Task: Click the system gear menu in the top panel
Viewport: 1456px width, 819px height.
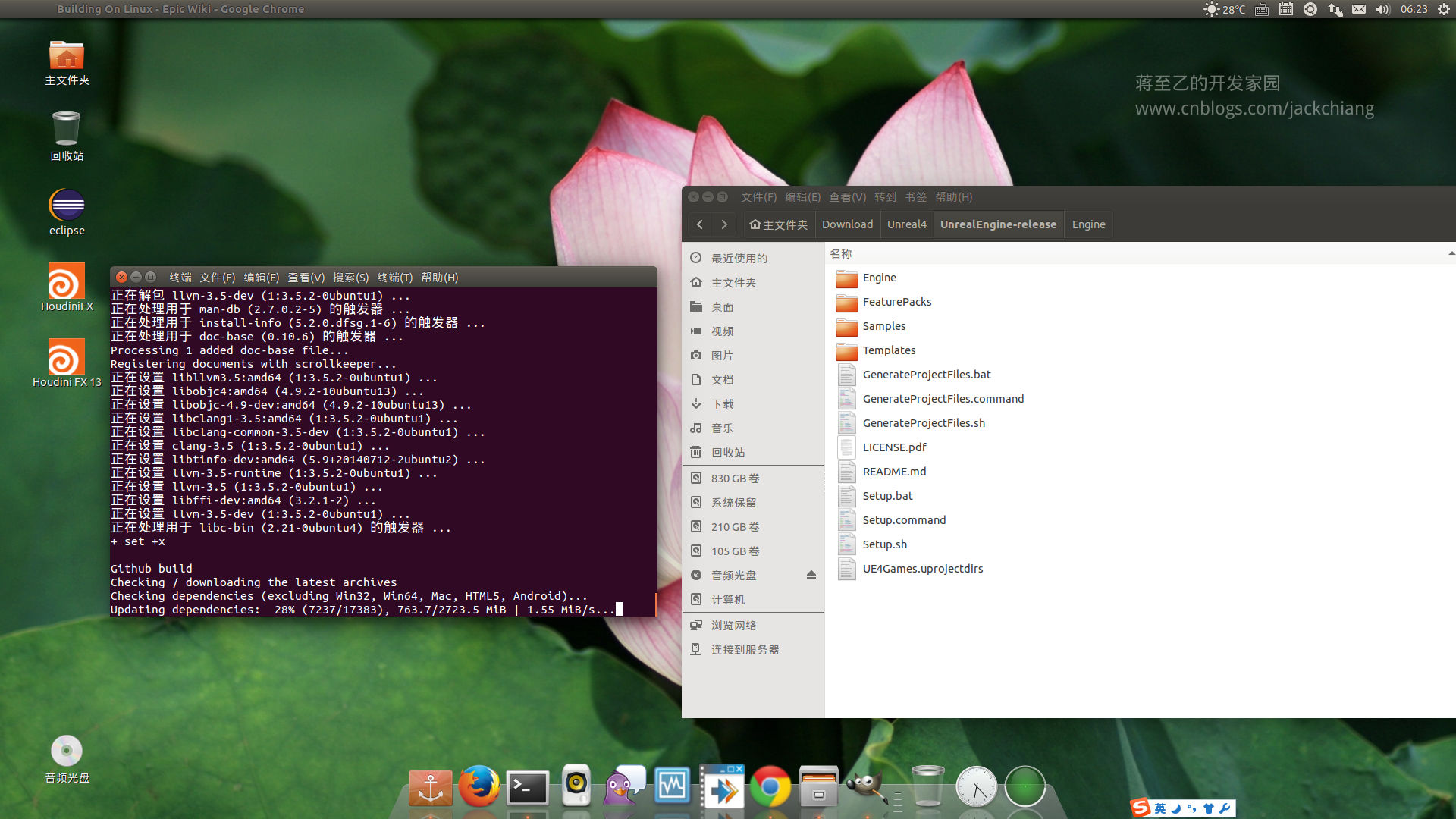Action: (x=1443, y=9)
